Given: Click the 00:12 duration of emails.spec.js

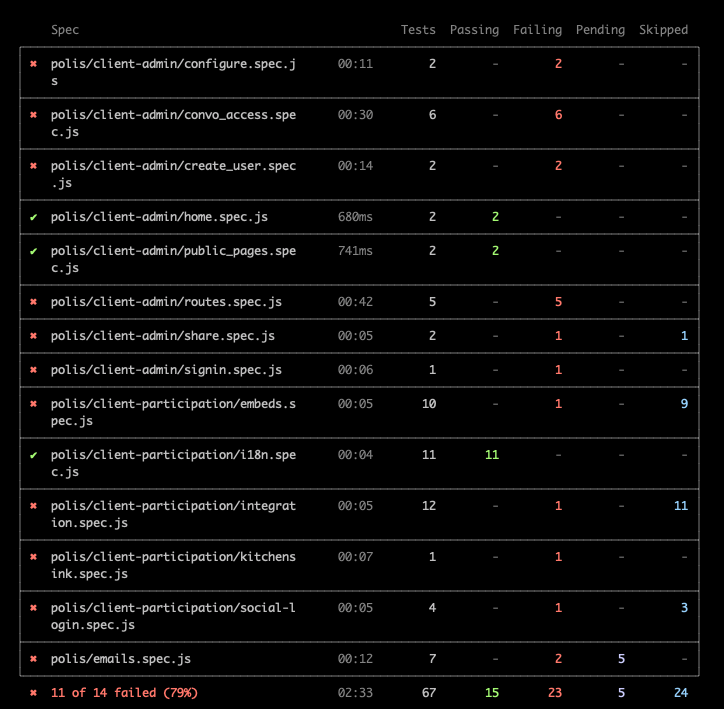Looking at the screenshot, I should click(x=355, y=659).
